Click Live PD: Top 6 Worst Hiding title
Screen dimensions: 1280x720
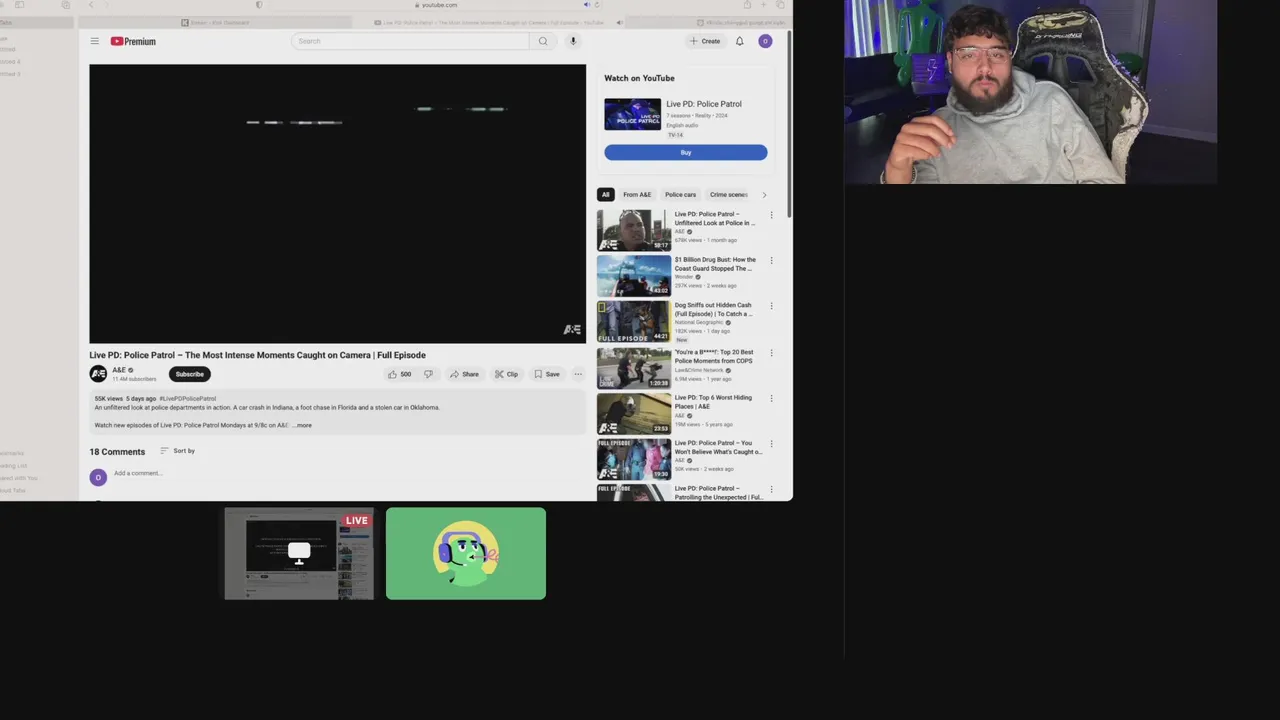[x=713, y=402]
